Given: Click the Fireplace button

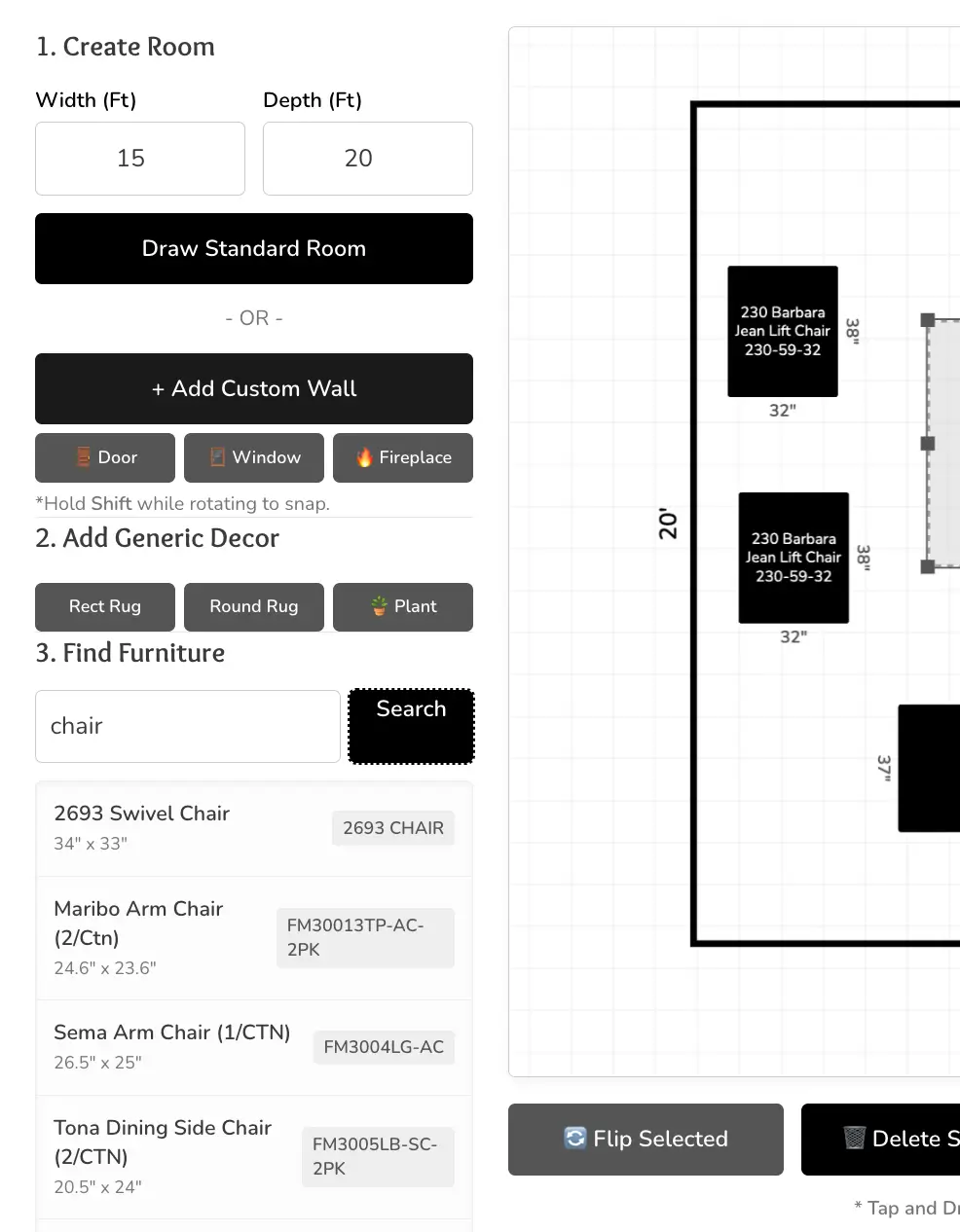Looking at the screenshot, I should point(403,458).
